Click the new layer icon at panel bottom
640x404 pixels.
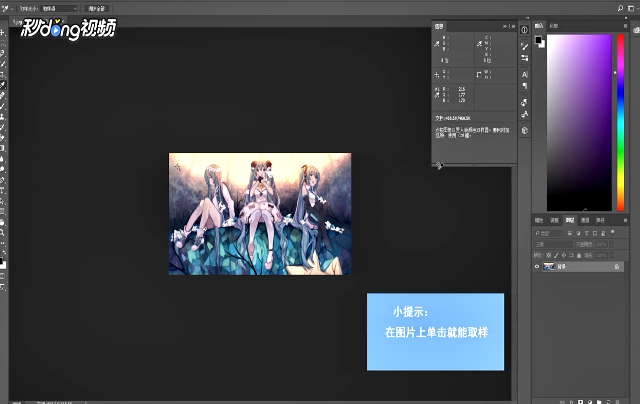[x=608, y=402]
